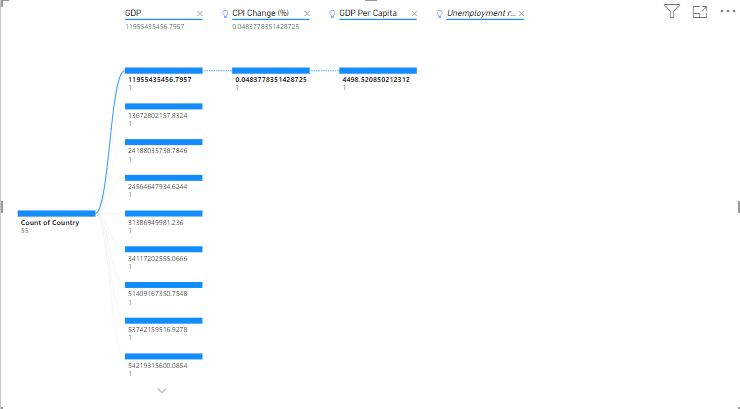Click the count value 55 under Count of Country
740x409 pixels.
(x=25, y=231)
